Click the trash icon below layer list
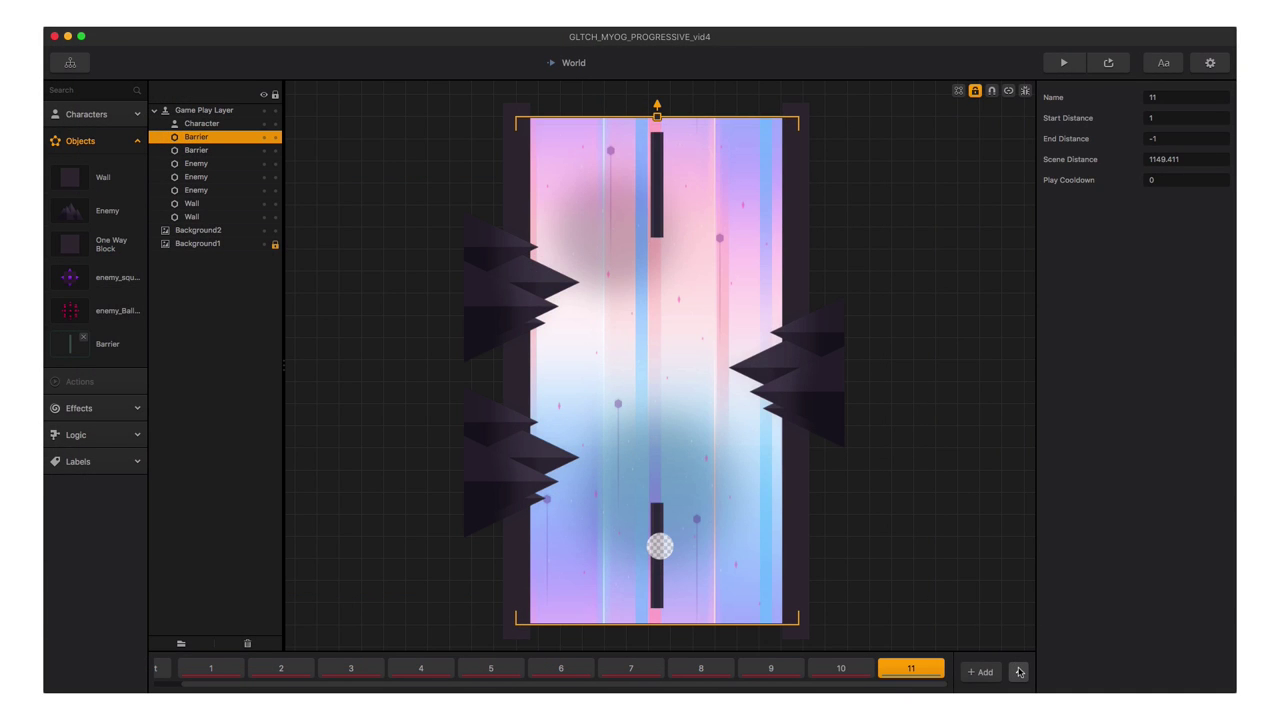The image size is (1280, 720). (247, 643)
